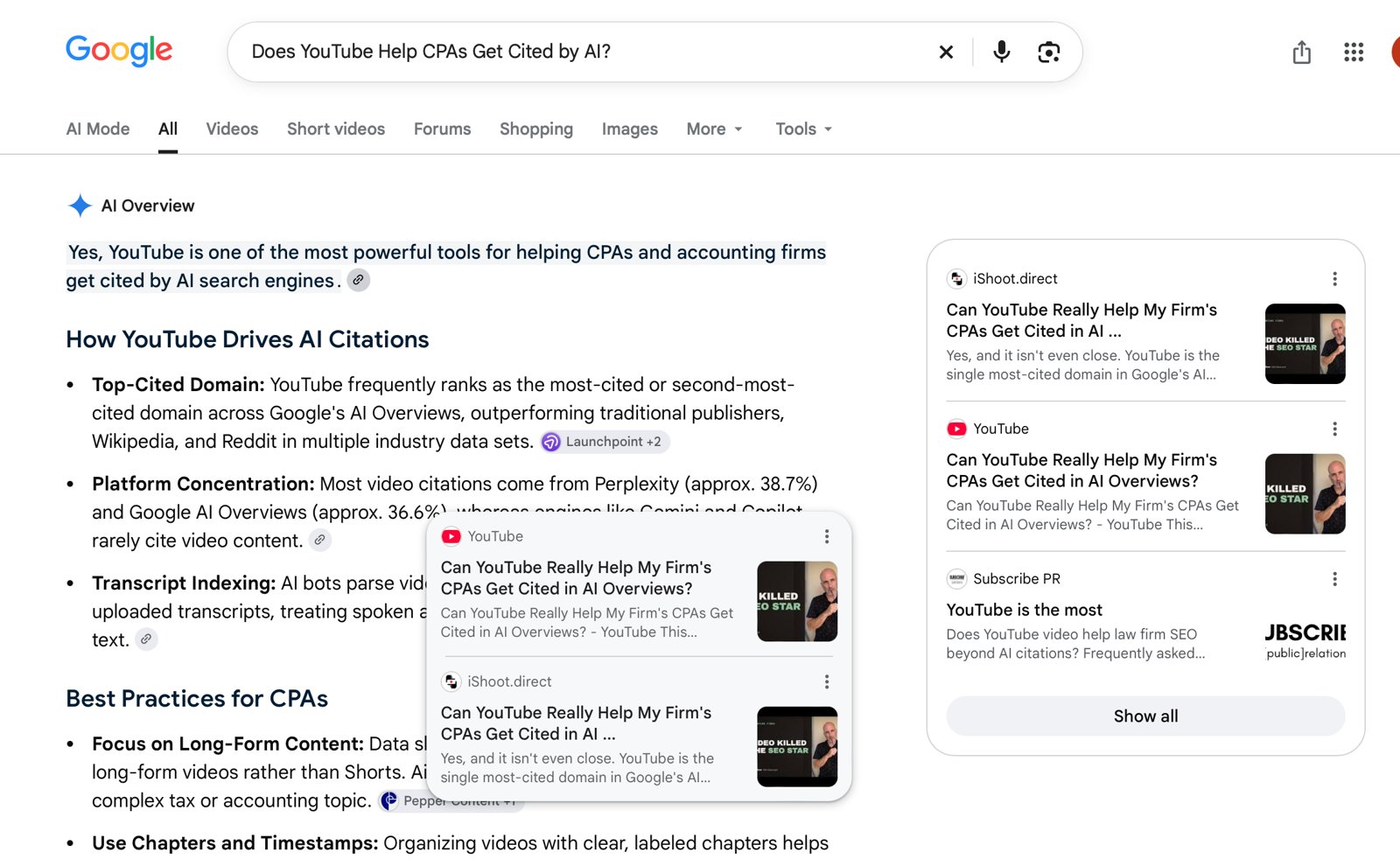Open the Google apps grid
The image size is (1400, 859).
pos(1354,52)
